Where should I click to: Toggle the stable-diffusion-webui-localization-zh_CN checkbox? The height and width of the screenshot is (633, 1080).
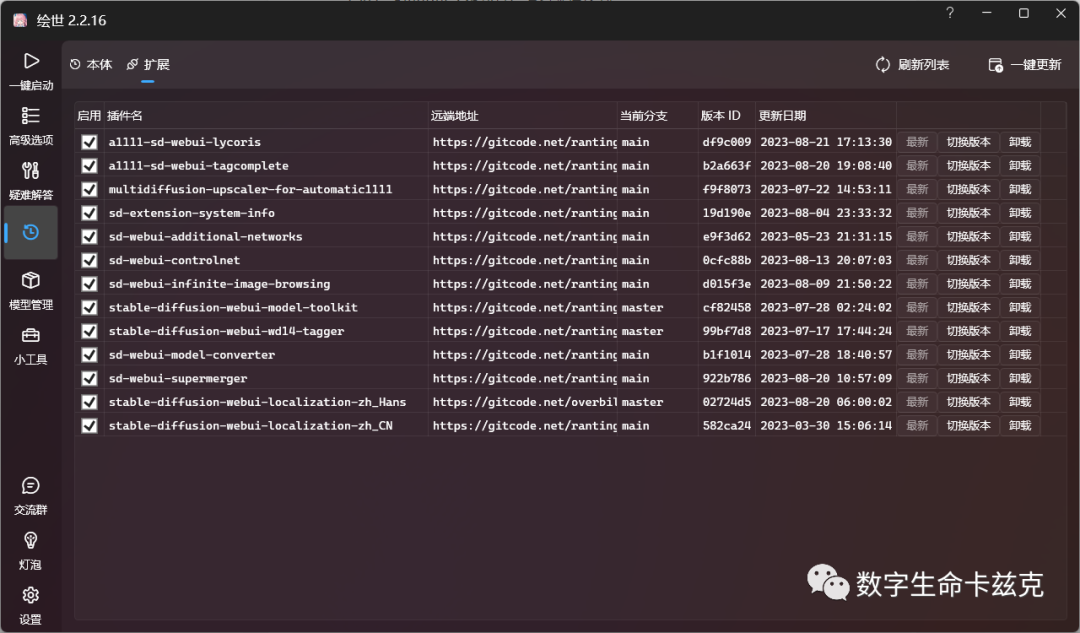point(89,426)
